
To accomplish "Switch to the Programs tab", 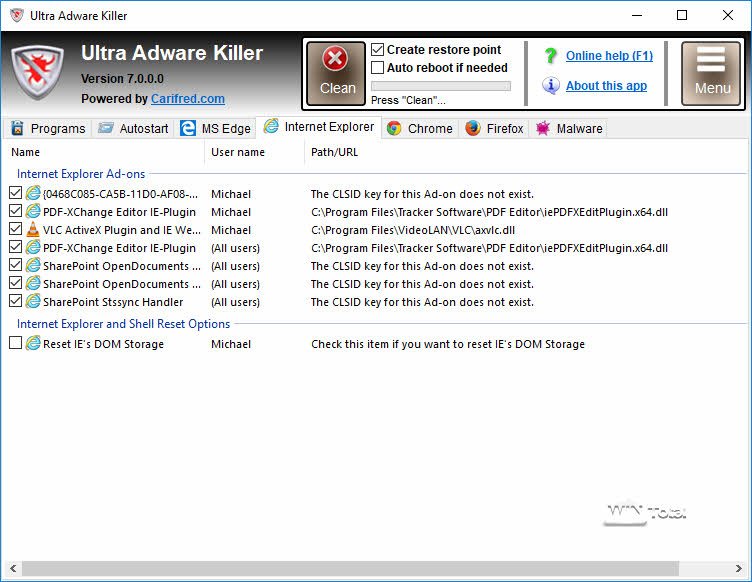I will (48, 128).
